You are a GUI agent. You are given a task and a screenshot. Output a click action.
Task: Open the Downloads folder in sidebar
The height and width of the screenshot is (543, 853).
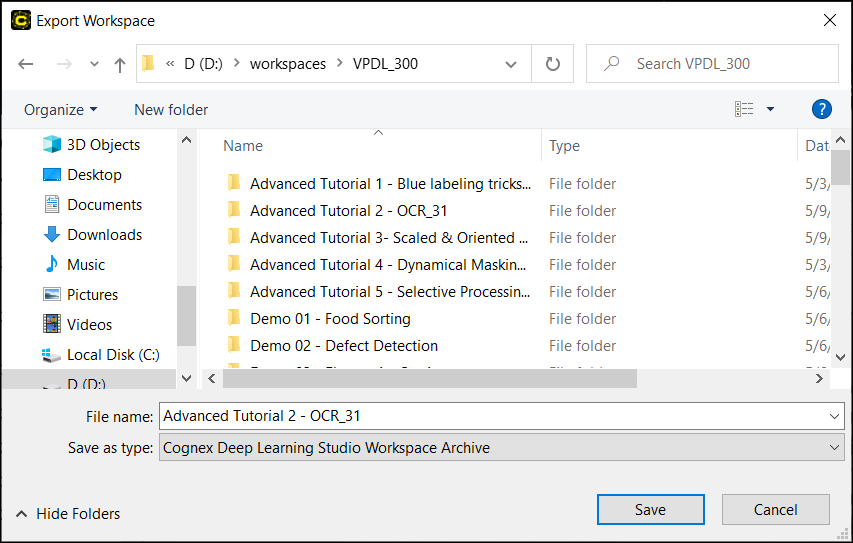pos(104,235)
